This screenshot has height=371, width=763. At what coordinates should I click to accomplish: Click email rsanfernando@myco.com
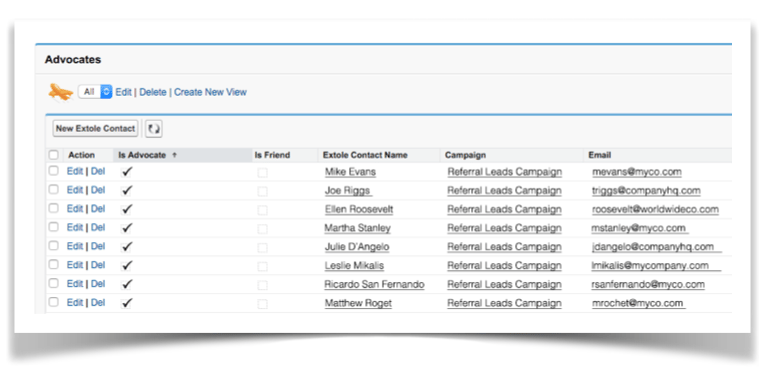[648, 284]
